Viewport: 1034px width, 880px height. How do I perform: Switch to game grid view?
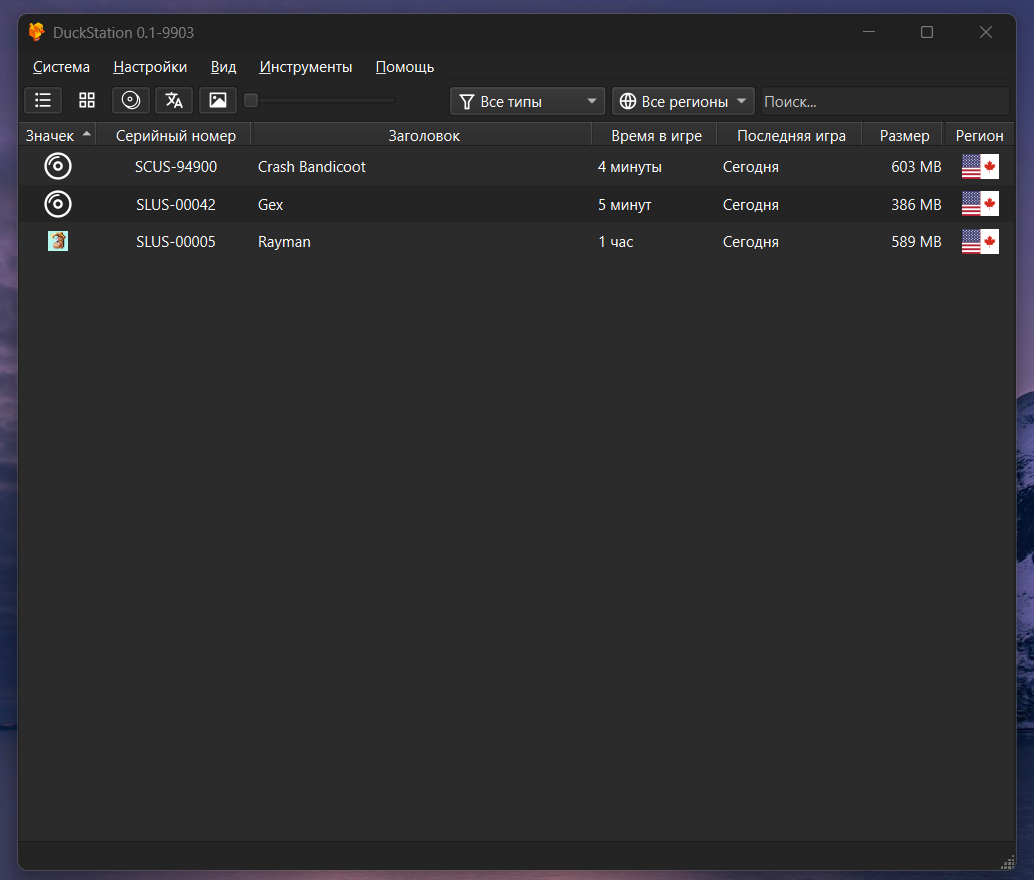tap(87, 100)
